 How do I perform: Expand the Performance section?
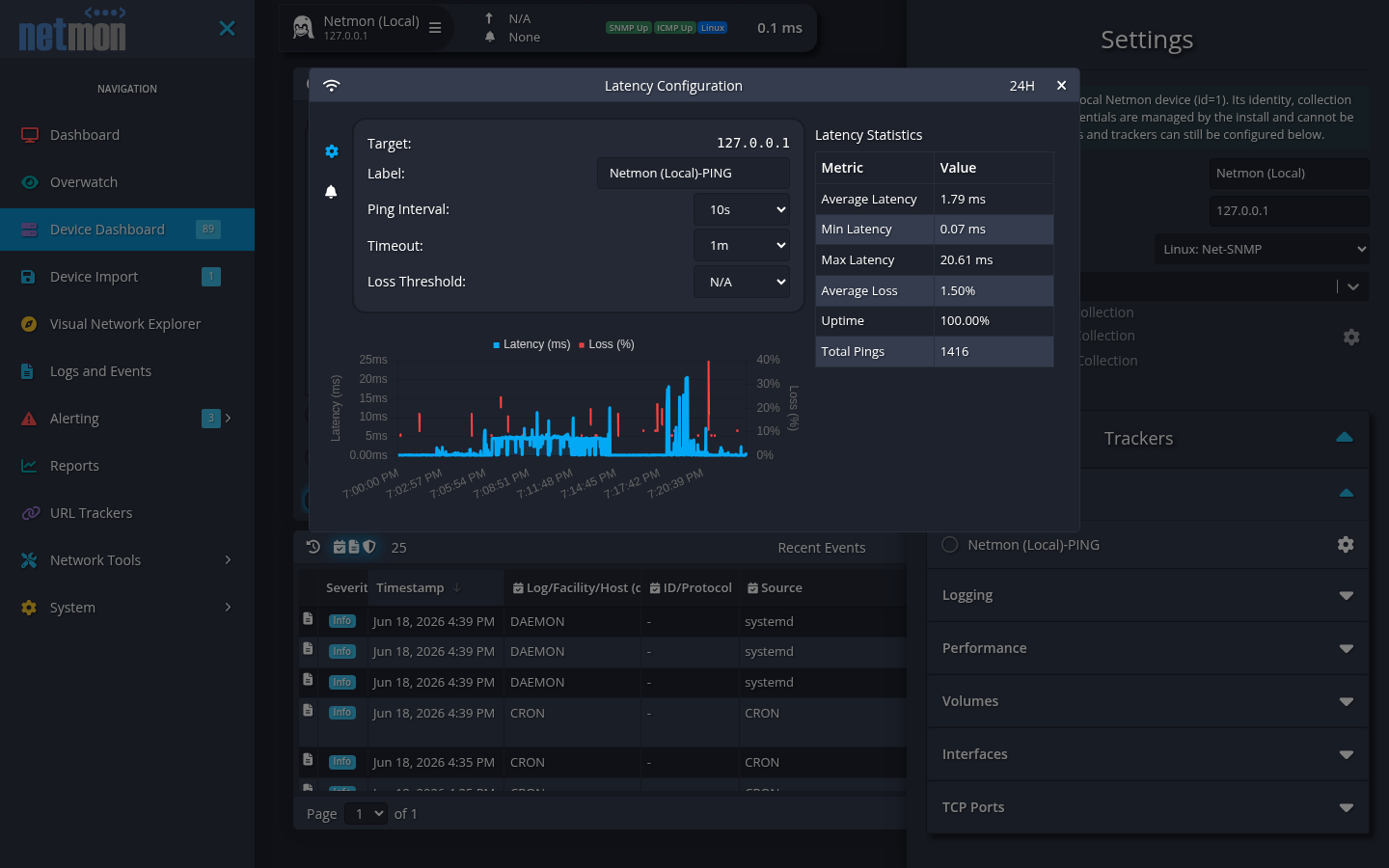(1148, 648)
